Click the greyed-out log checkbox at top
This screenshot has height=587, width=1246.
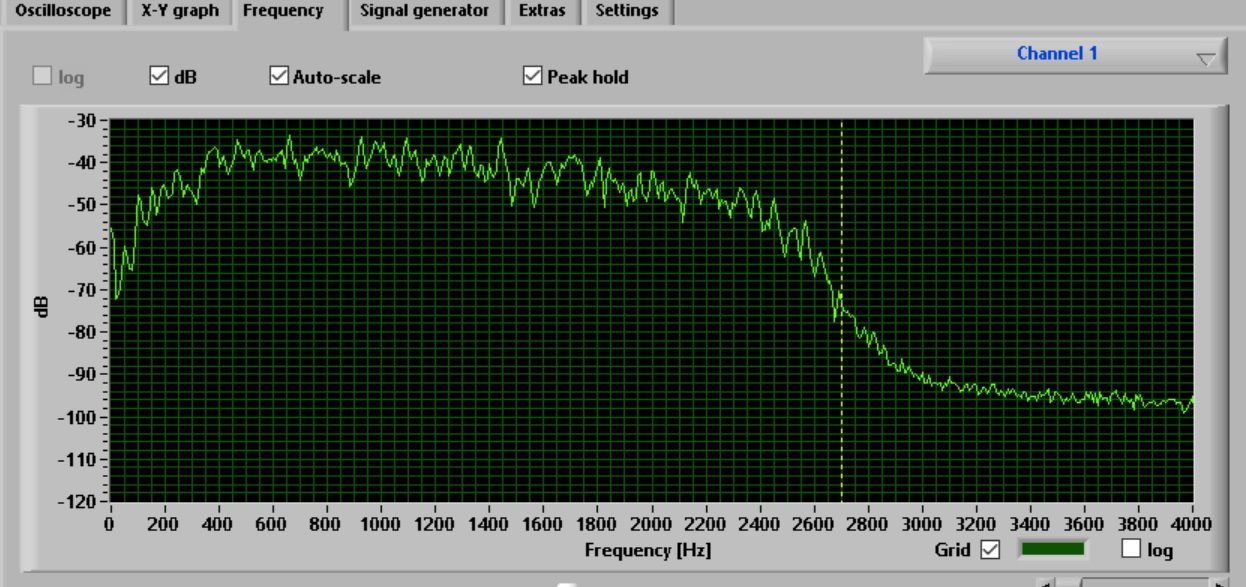[x=42, y=76]
